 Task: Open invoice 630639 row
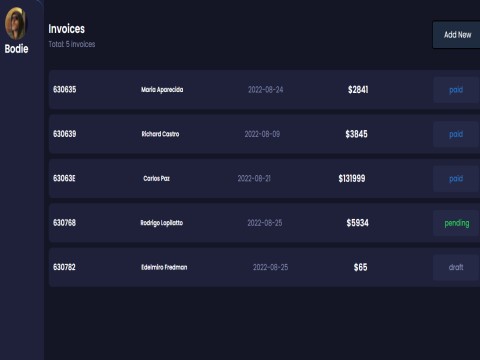pos(264,134)
